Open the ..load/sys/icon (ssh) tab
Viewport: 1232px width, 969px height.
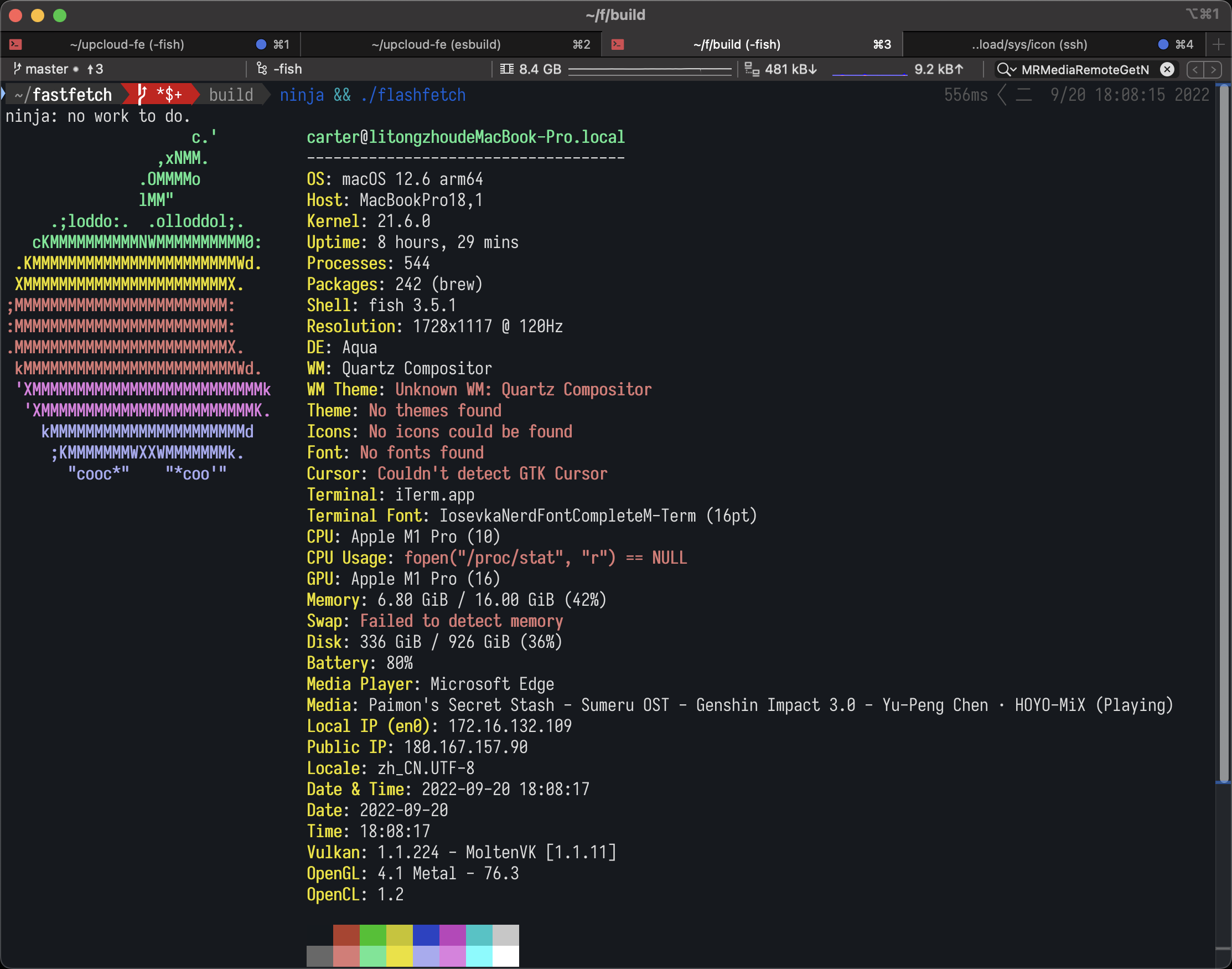[x=1028, y=44]
